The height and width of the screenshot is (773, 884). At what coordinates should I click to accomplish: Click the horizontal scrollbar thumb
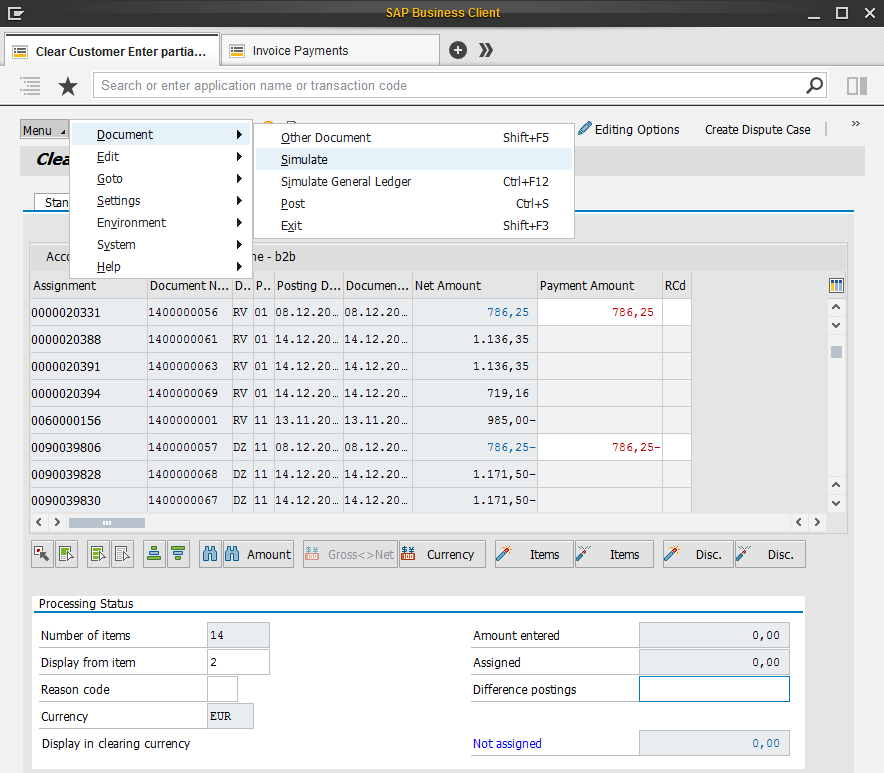tap(107, 523)
